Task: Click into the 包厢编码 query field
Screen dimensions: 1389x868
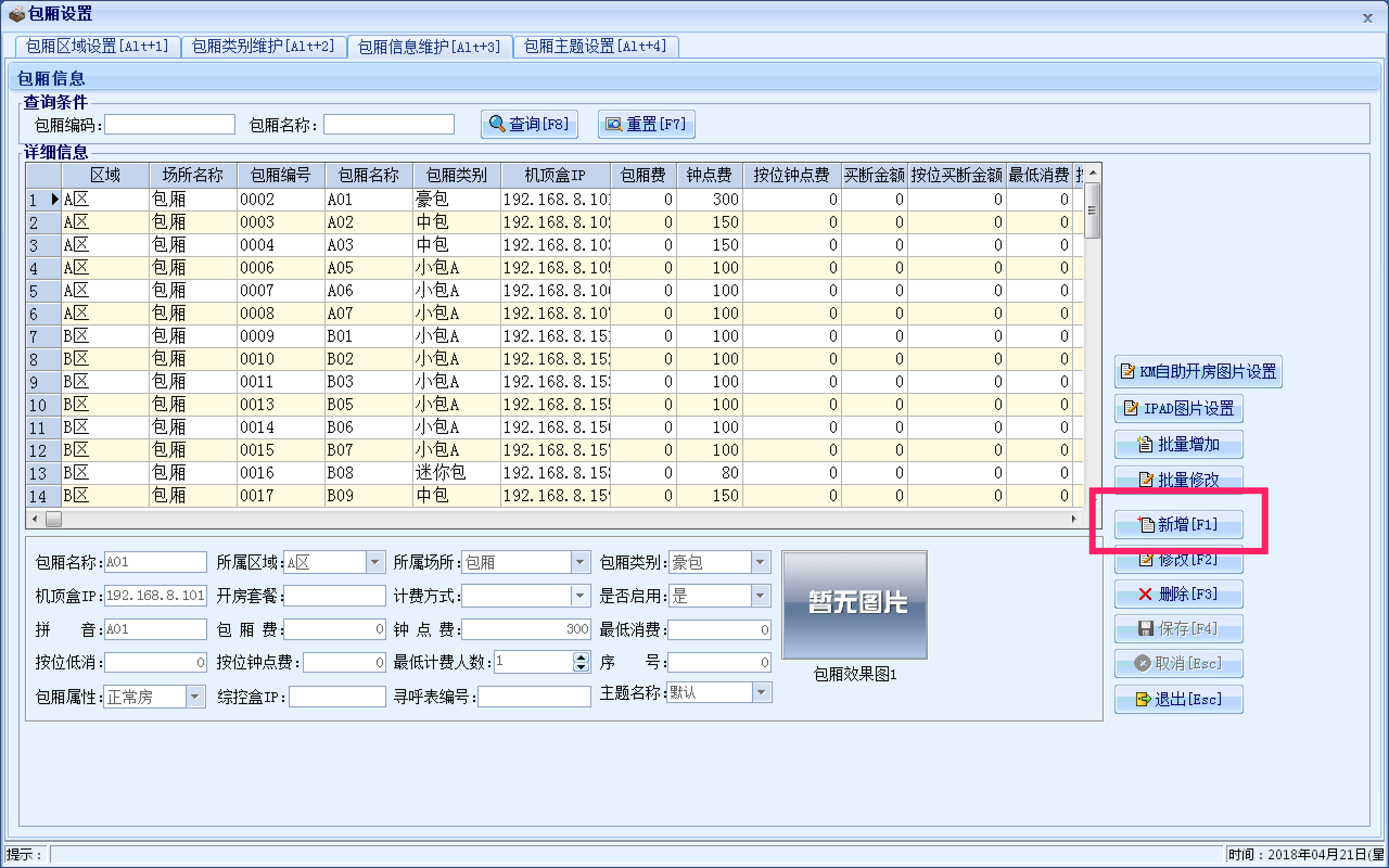Action: pos(169,124)
